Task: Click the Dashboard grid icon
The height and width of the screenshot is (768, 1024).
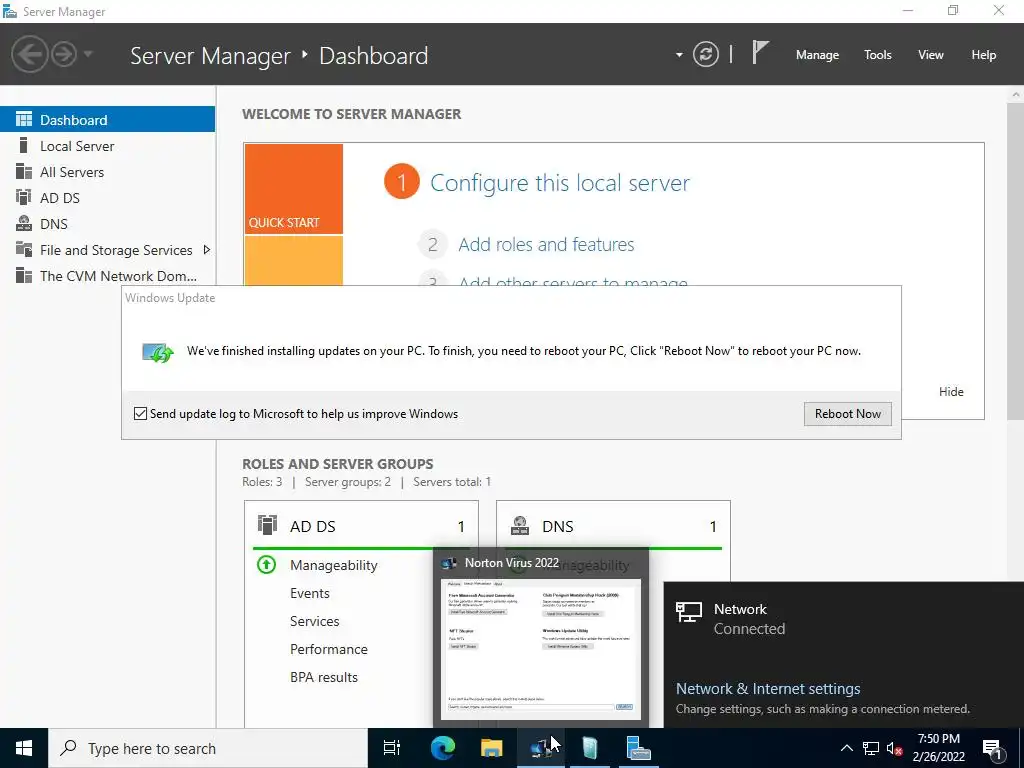Action: pos(24,119)
